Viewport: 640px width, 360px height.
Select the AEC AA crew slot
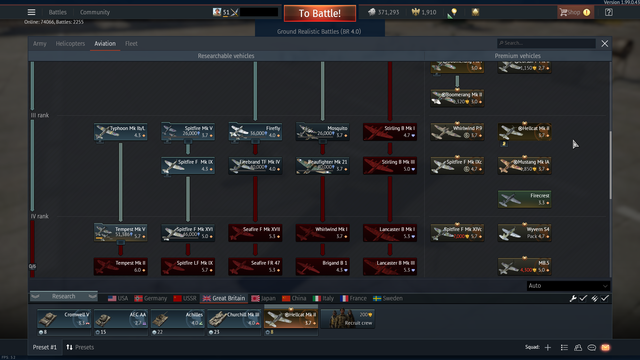click(x=120, y=319)
